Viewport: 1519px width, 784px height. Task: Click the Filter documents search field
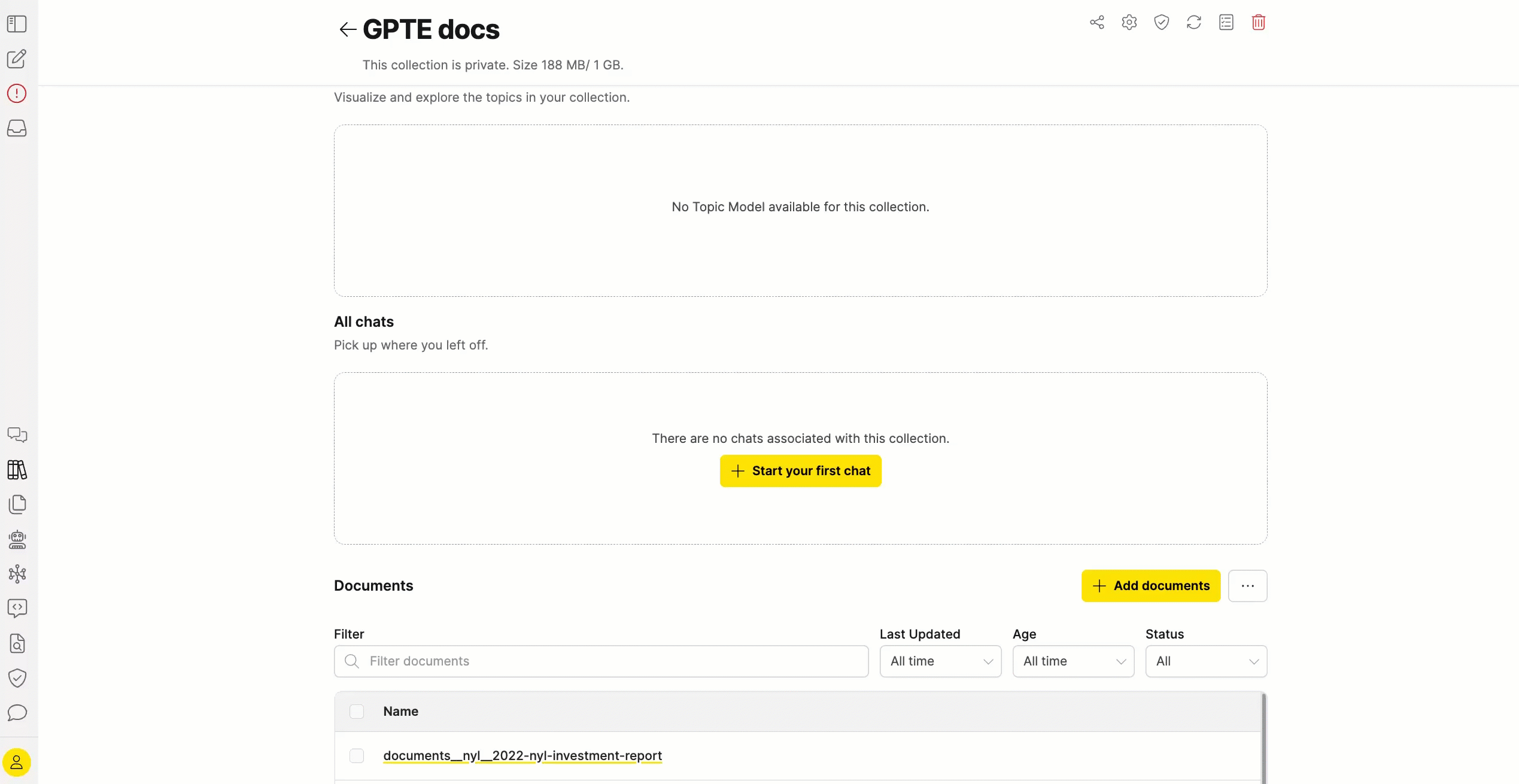[x=601, y=661]
